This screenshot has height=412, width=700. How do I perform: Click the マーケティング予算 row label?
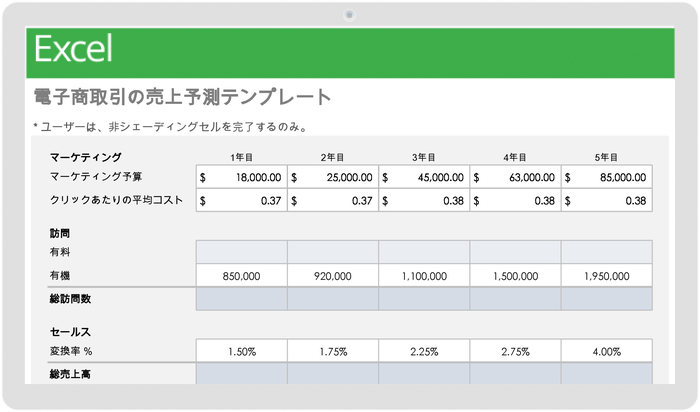[96, 177]
